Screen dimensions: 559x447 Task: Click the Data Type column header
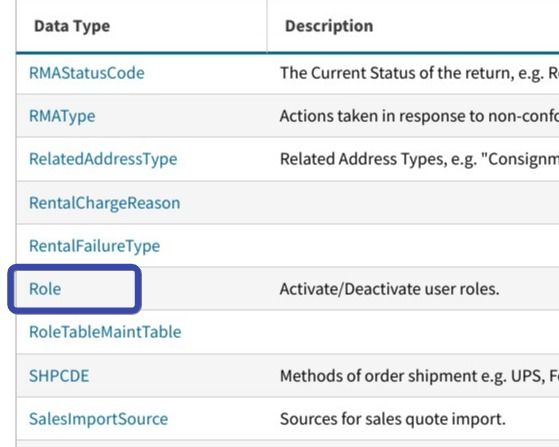72,26
